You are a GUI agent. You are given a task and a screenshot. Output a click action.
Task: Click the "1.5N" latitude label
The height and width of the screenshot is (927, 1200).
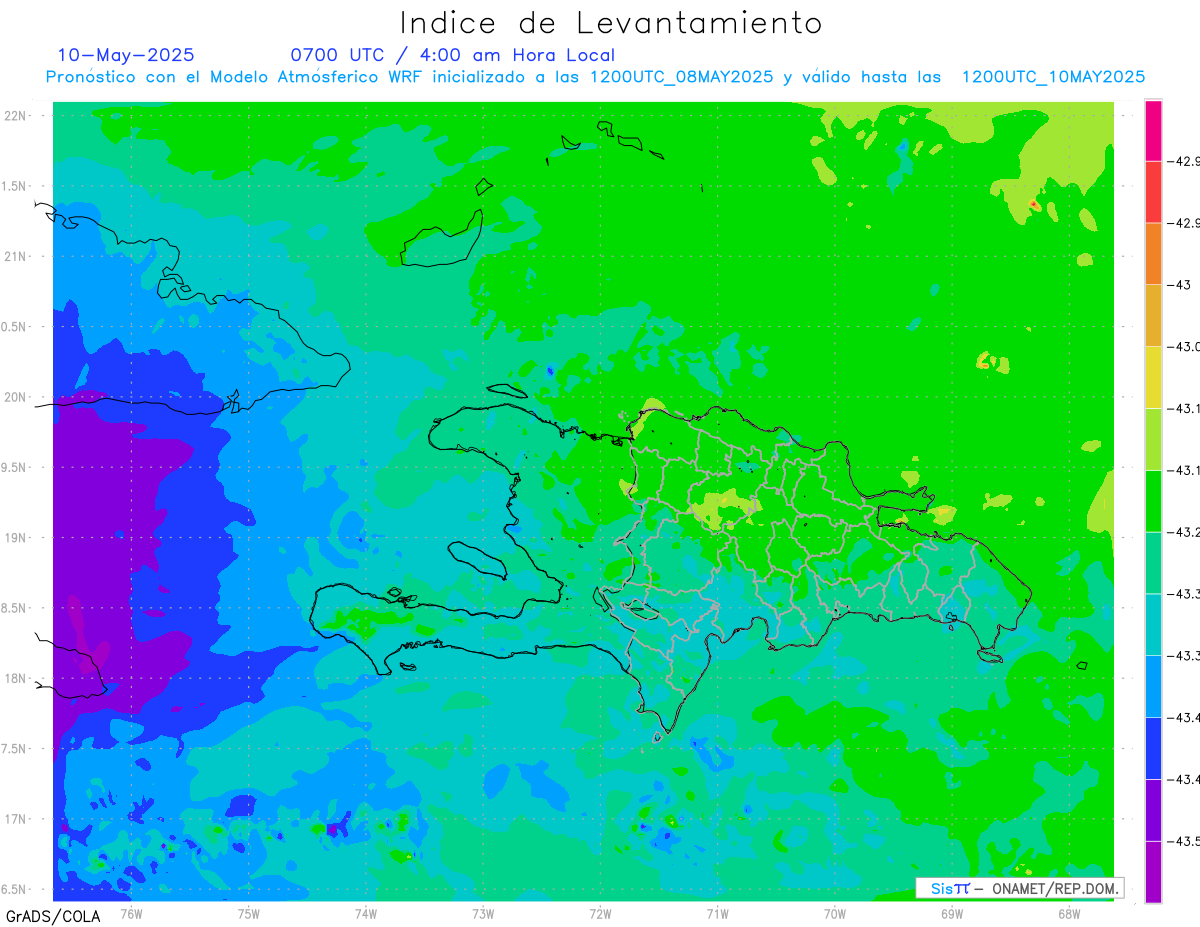tap(14, 186)
